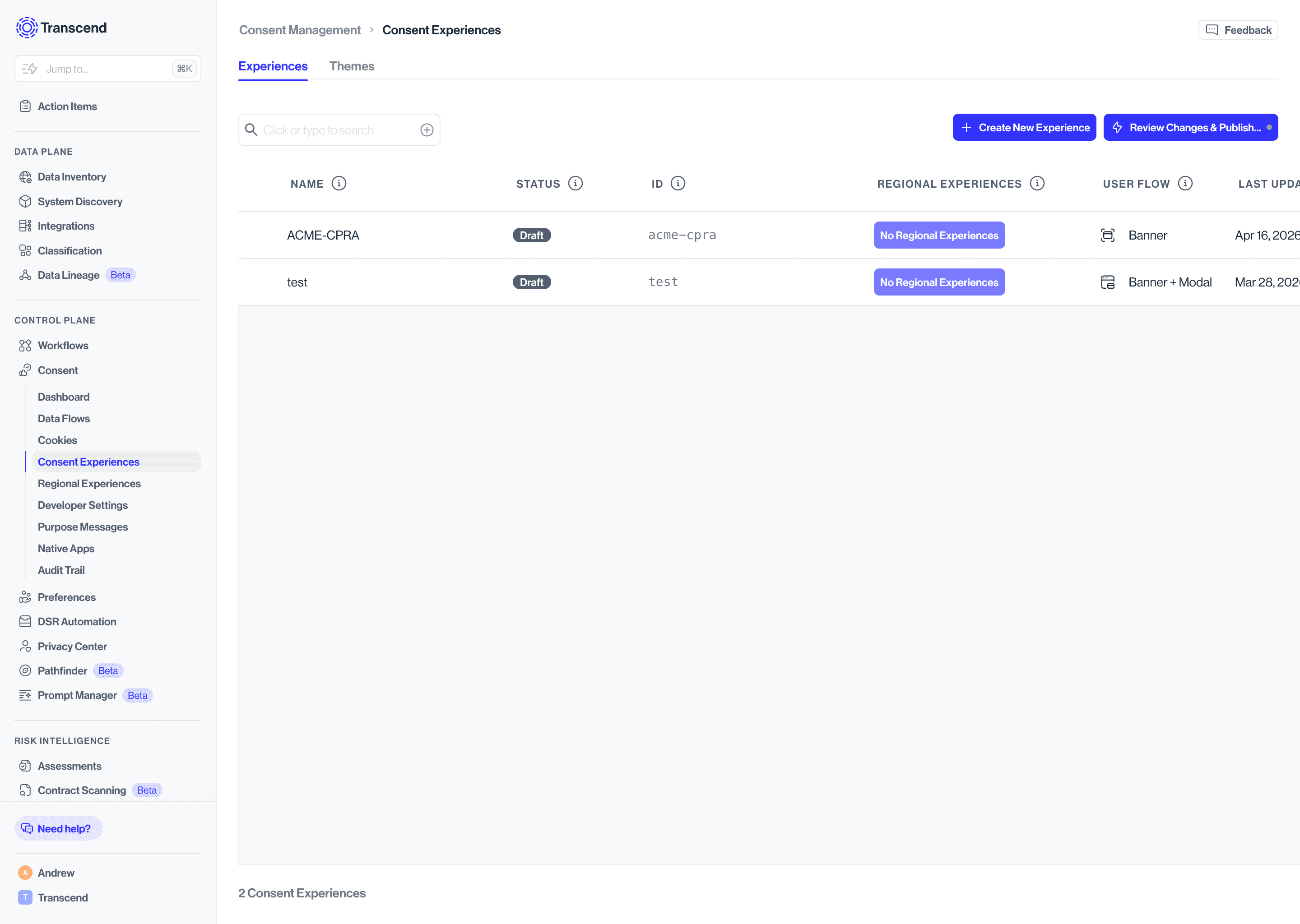Click the User Flow column info icon
The image size is (1300, 924).
(x=1185, y=183)
